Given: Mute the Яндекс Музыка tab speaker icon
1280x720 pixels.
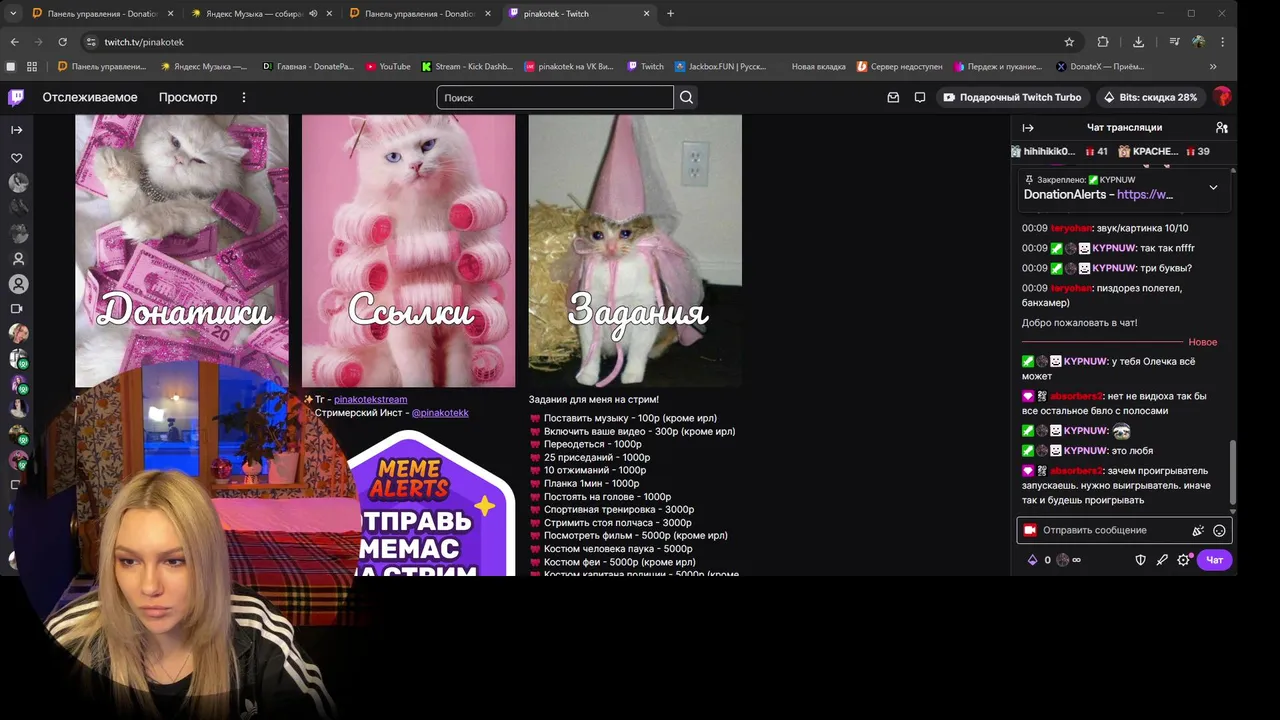Looking at the screenshot, I should 313,14.
